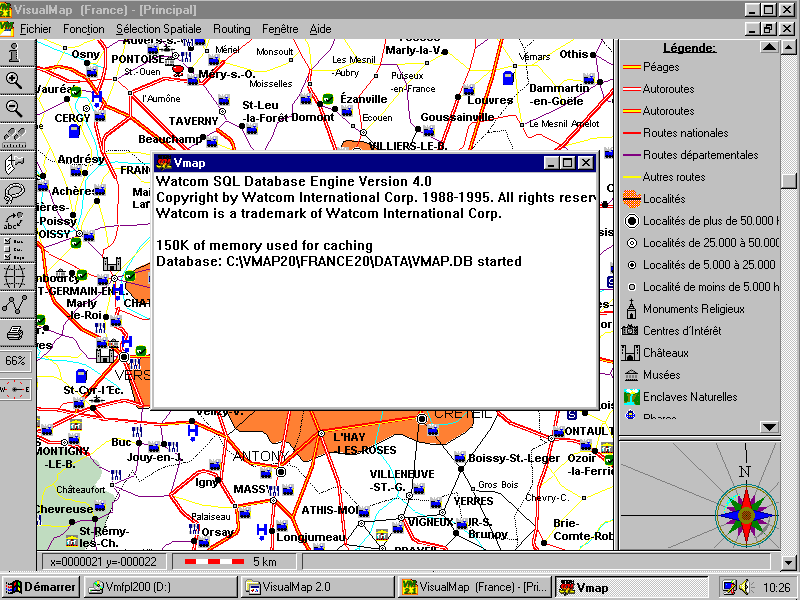Click the symbol for Localités de 25.000 à 50.000
Screen dimensions: 800x600
tap(632, 243)
